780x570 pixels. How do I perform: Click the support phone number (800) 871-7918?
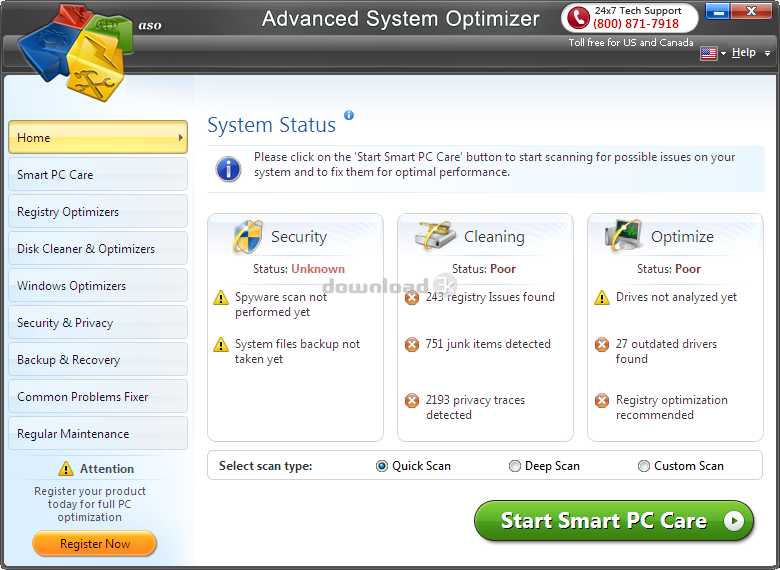[x=636, y=23]
